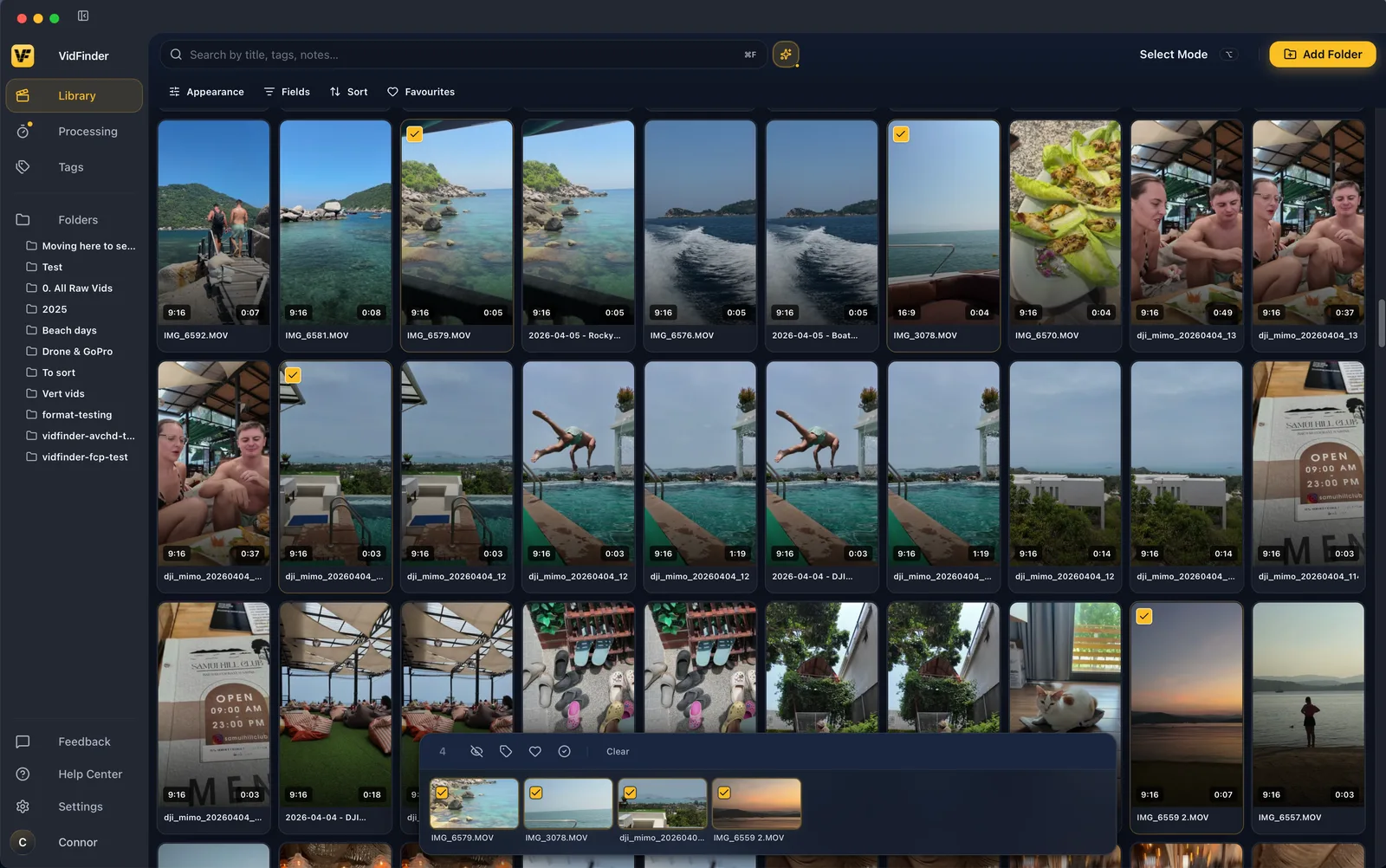Image resolution: width=1386 pixels, height=868 pixels.
Task: Open the vidfinder-avchd-t... folder
Action: pos(81,436)
